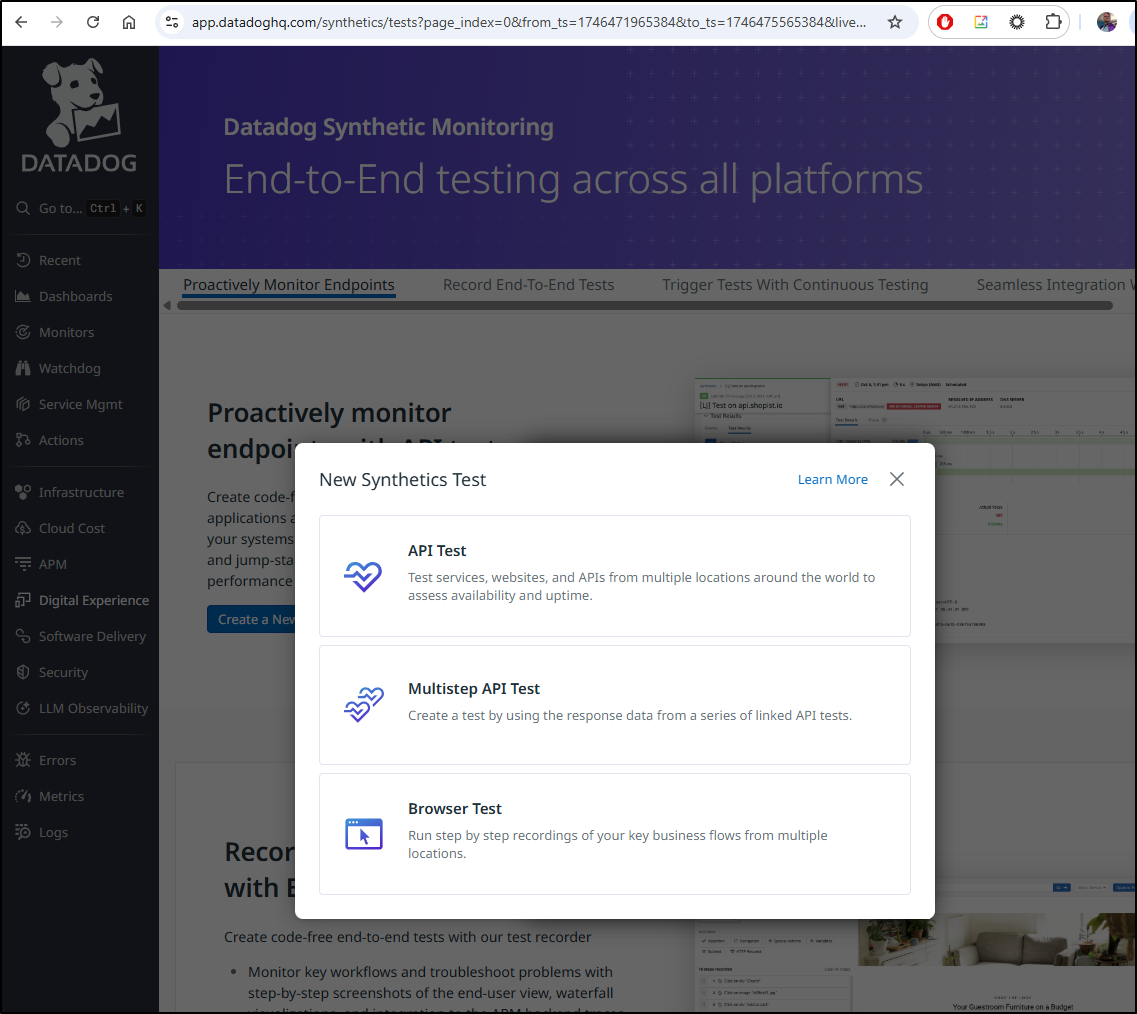Click the Errors bug sidebar icon
The height and width of the screenshot is (1014, 1137).
pyautogui.click(x=23, y=760)
